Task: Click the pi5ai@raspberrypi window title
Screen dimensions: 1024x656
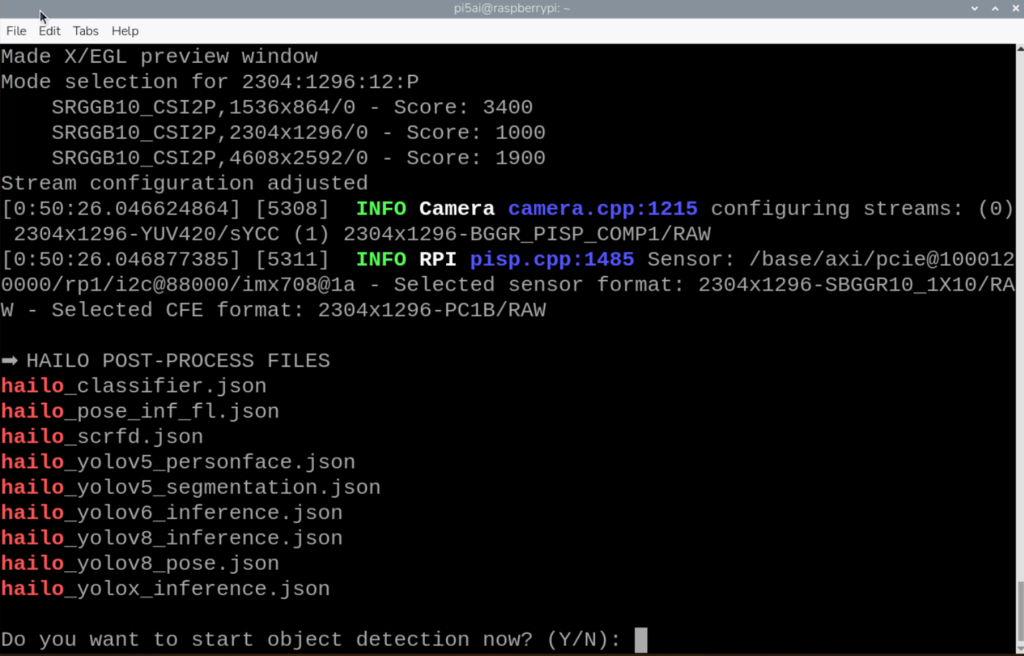Action: click(511, 8)
